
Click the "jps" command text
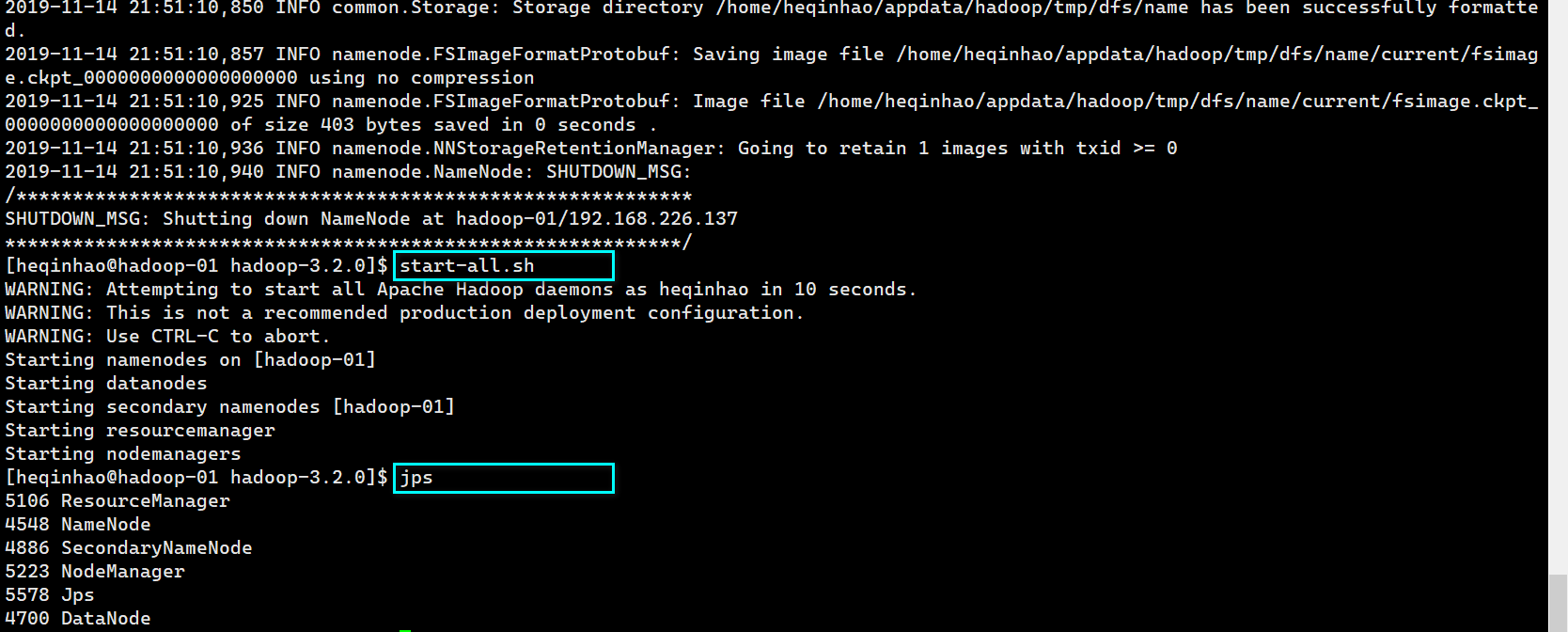coord(416,478)
